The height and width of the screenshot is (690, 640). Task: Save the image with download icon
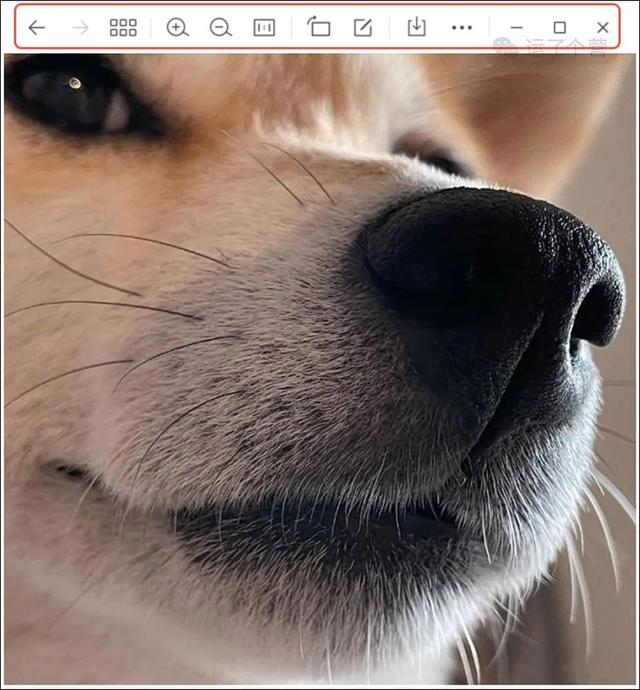click(416, 27)
